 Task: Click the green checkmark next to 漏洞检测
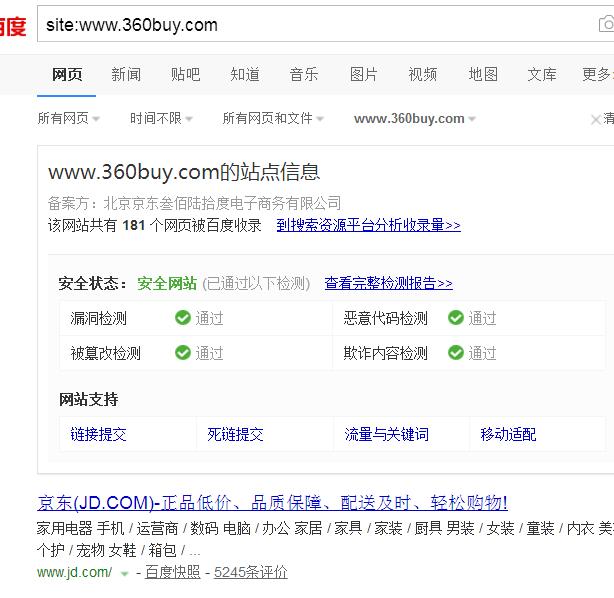tap(182, 318)
